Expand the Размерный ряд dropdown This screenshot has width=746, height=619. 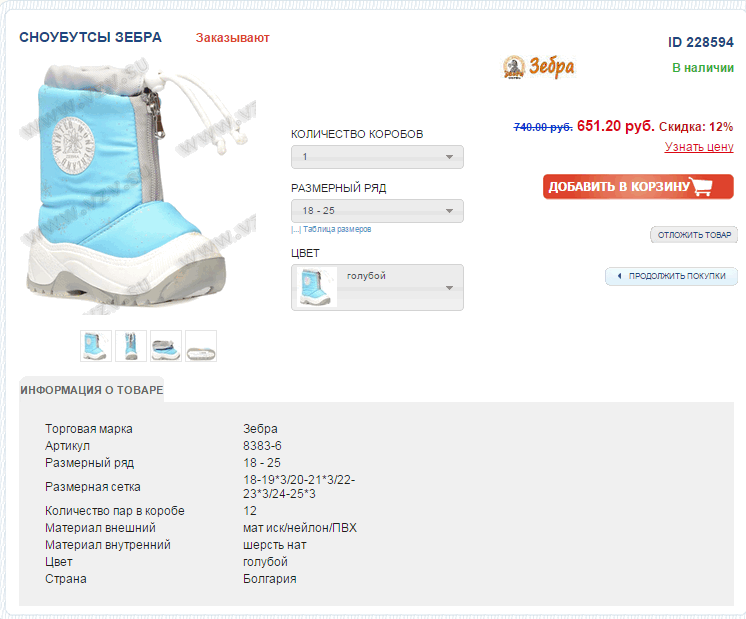pos(377,211)
